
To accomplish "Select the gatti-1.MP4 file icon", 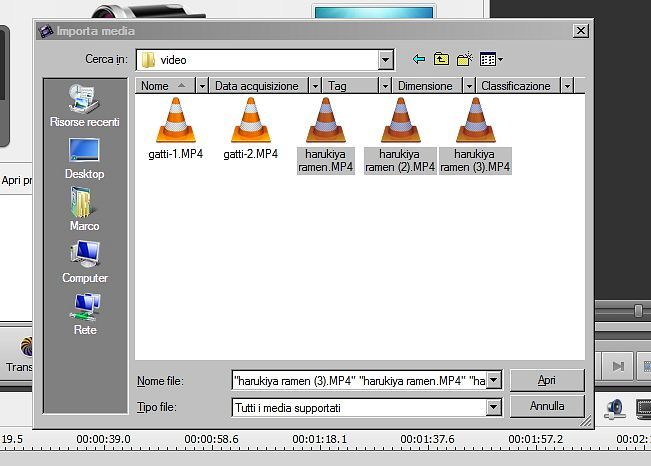I will pos(176,120).
